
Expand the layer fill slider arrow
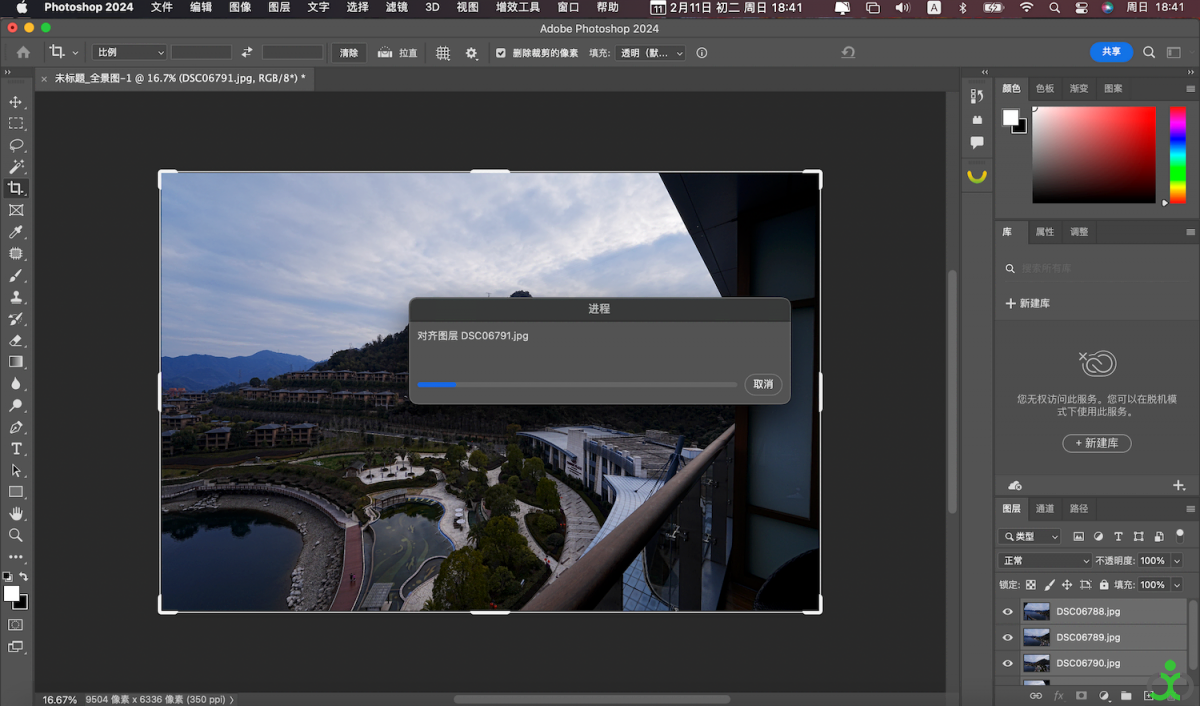coord(1177,585)
